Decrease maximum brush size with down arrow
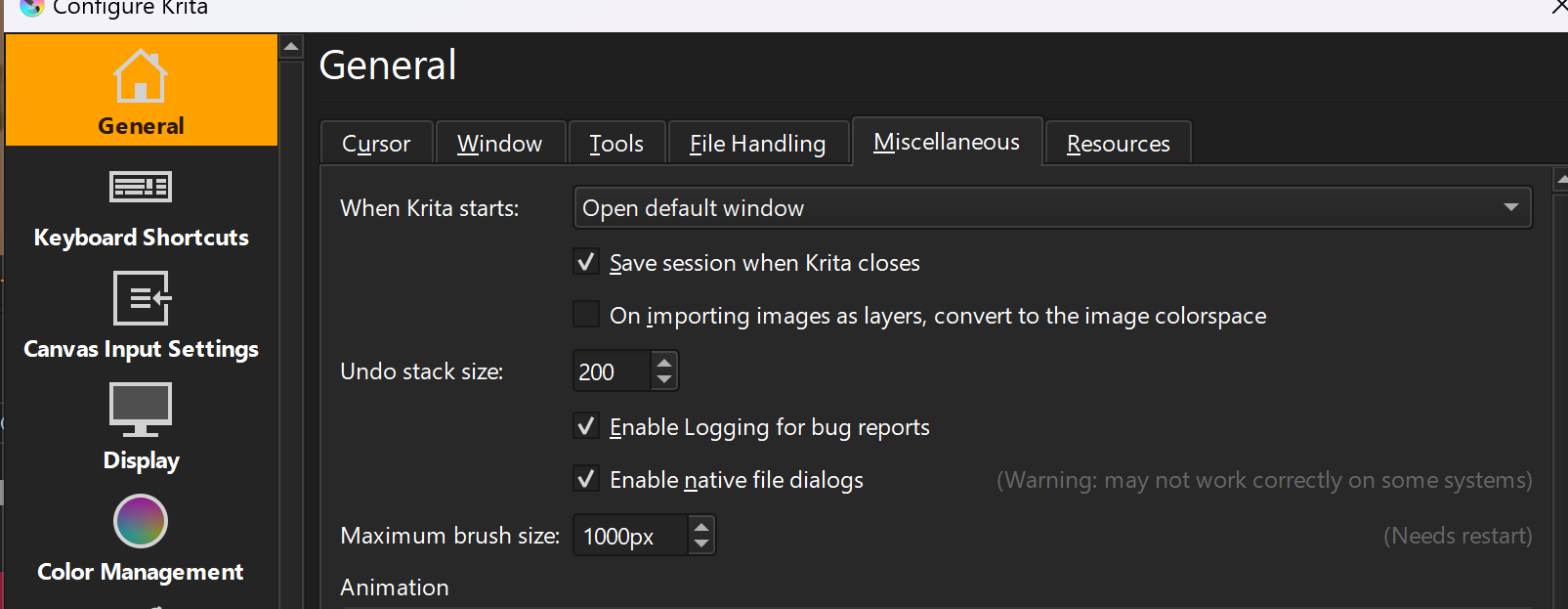The image size is (1568, 609). [701, 544]
